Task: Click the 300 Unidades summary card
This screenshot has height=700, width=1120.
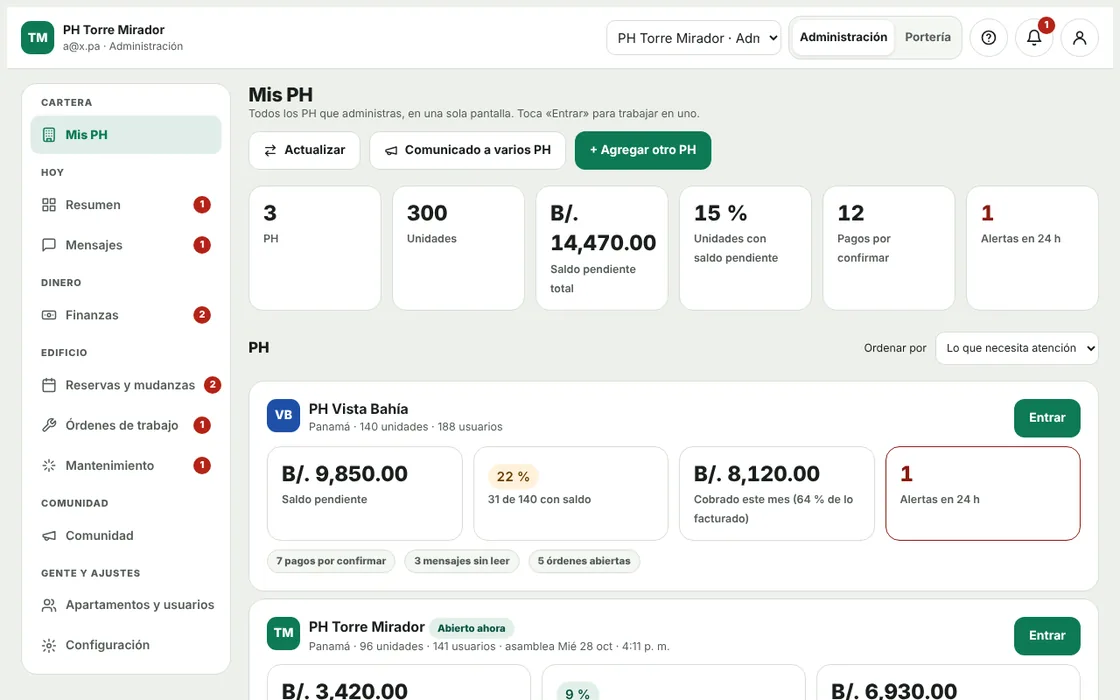Action: (x=459, y=248)
